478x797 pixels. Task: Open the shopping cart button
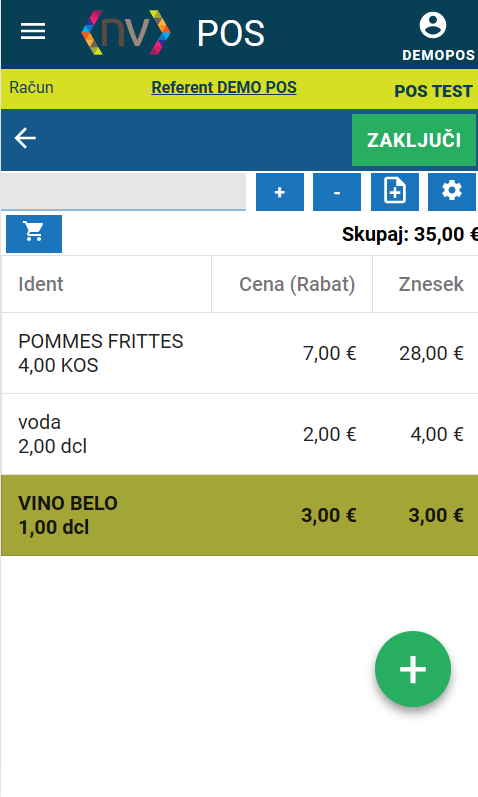coord(34,234)
